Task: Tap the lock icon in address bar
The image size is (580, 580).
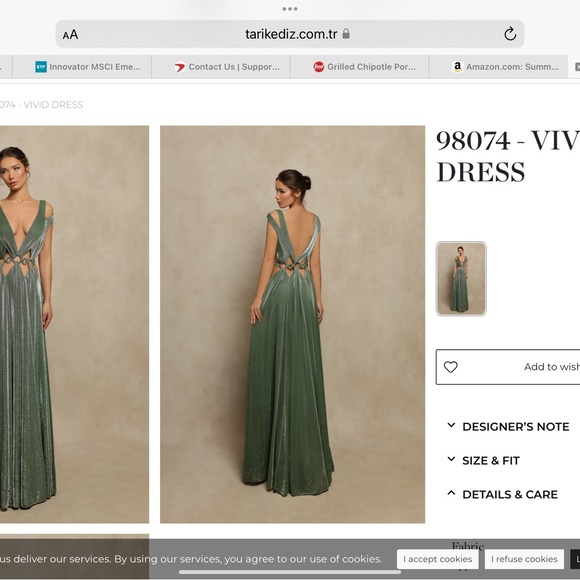Action: pos(346,34)
